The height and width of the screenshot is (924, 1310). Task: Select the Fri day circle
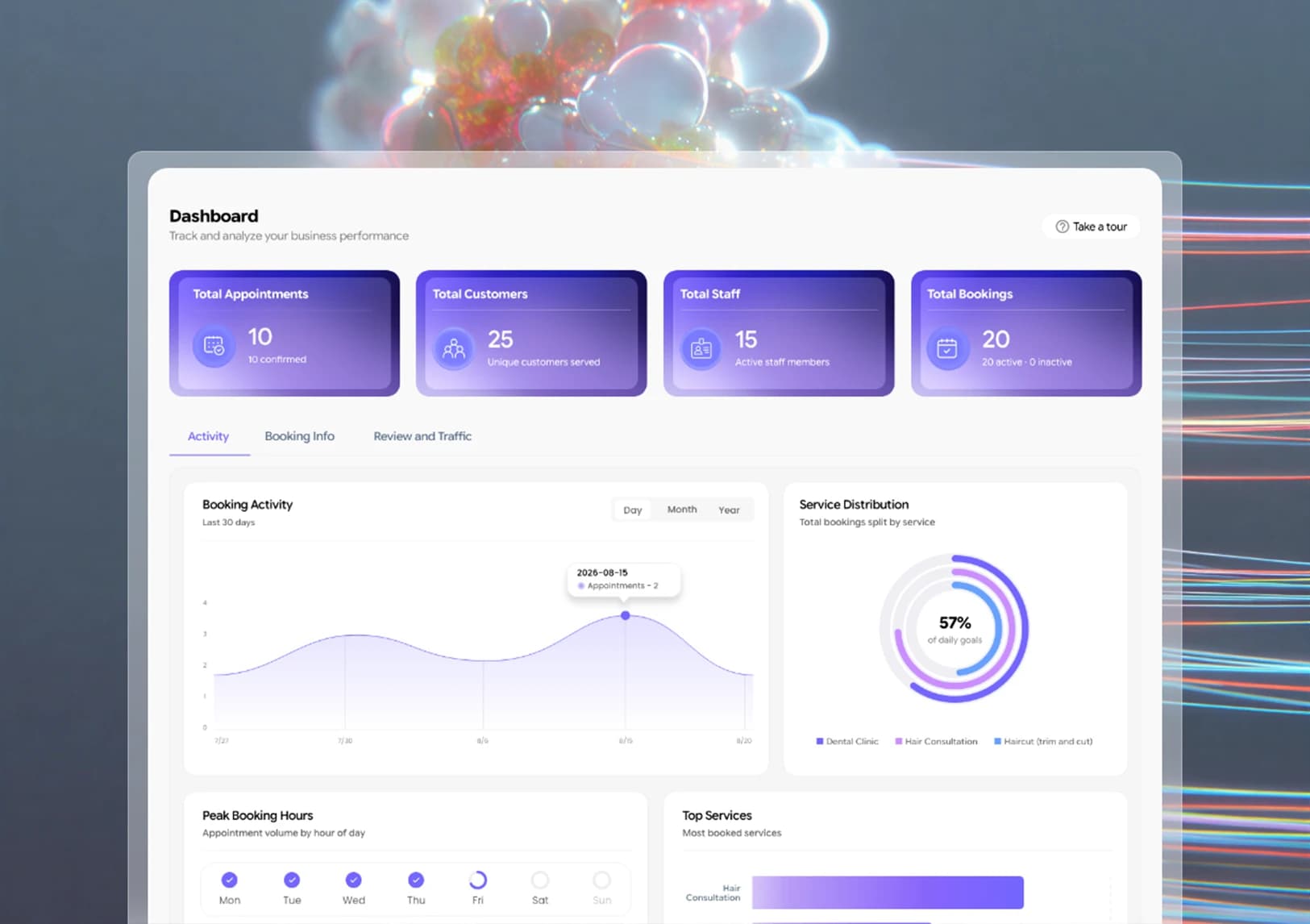478,880
